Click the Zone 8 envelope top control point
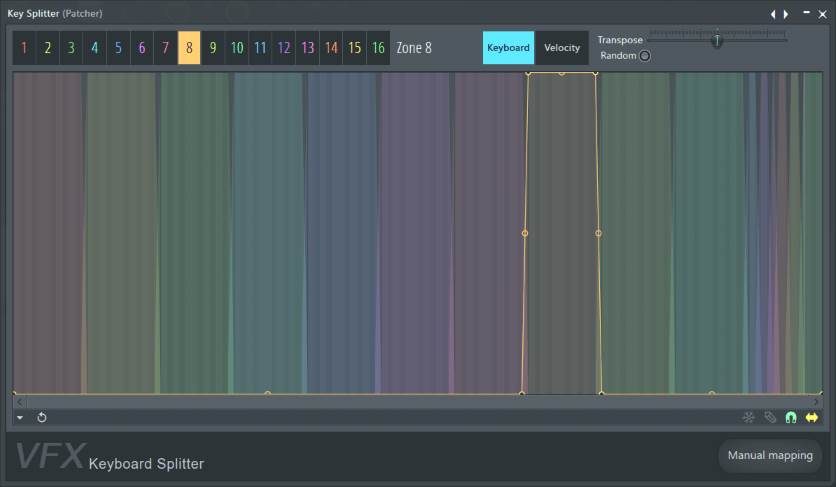 coord(561,74)
